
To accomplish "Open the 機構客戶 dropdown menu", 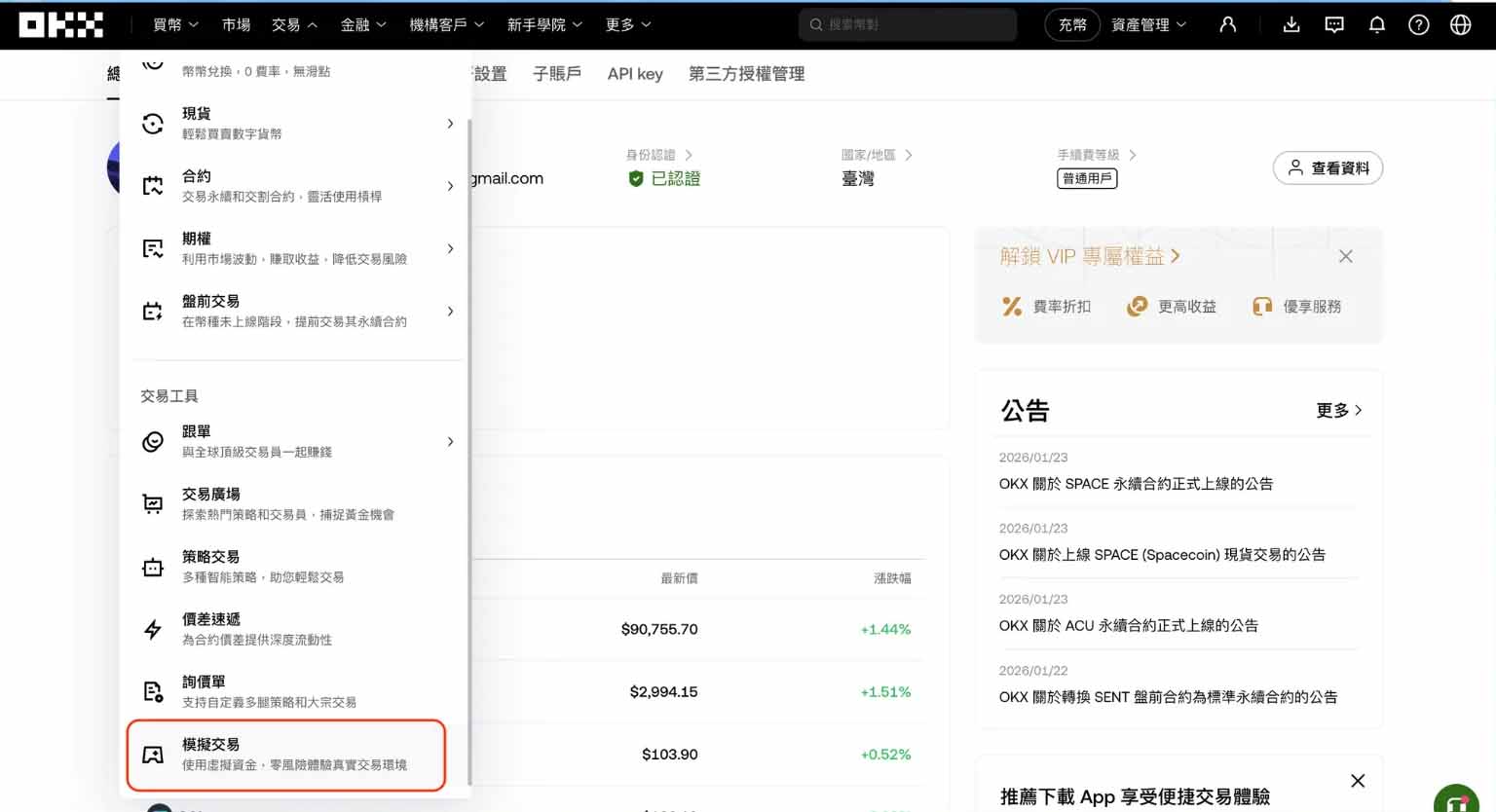I will (447, 24).
